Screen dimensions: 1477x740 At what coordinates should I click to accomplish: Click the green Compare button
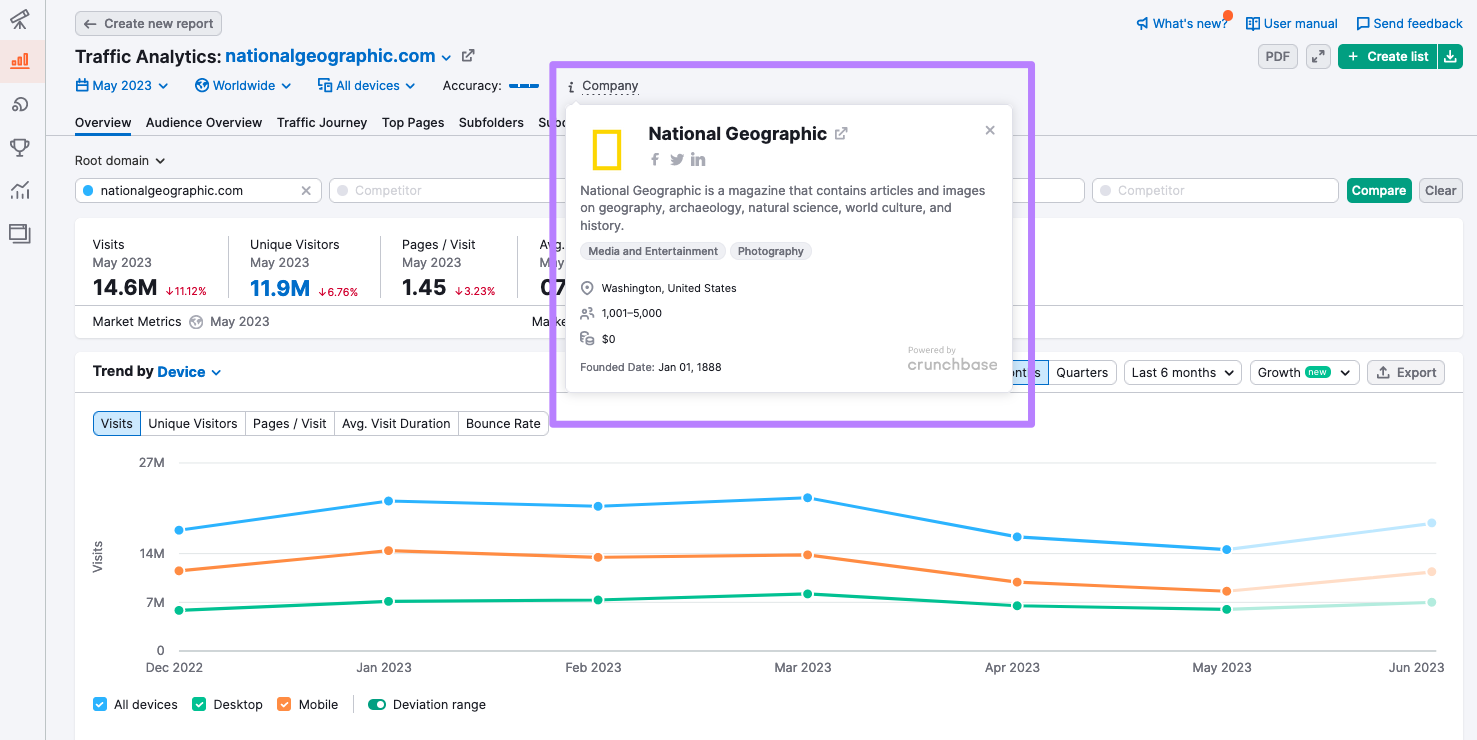1378,191
